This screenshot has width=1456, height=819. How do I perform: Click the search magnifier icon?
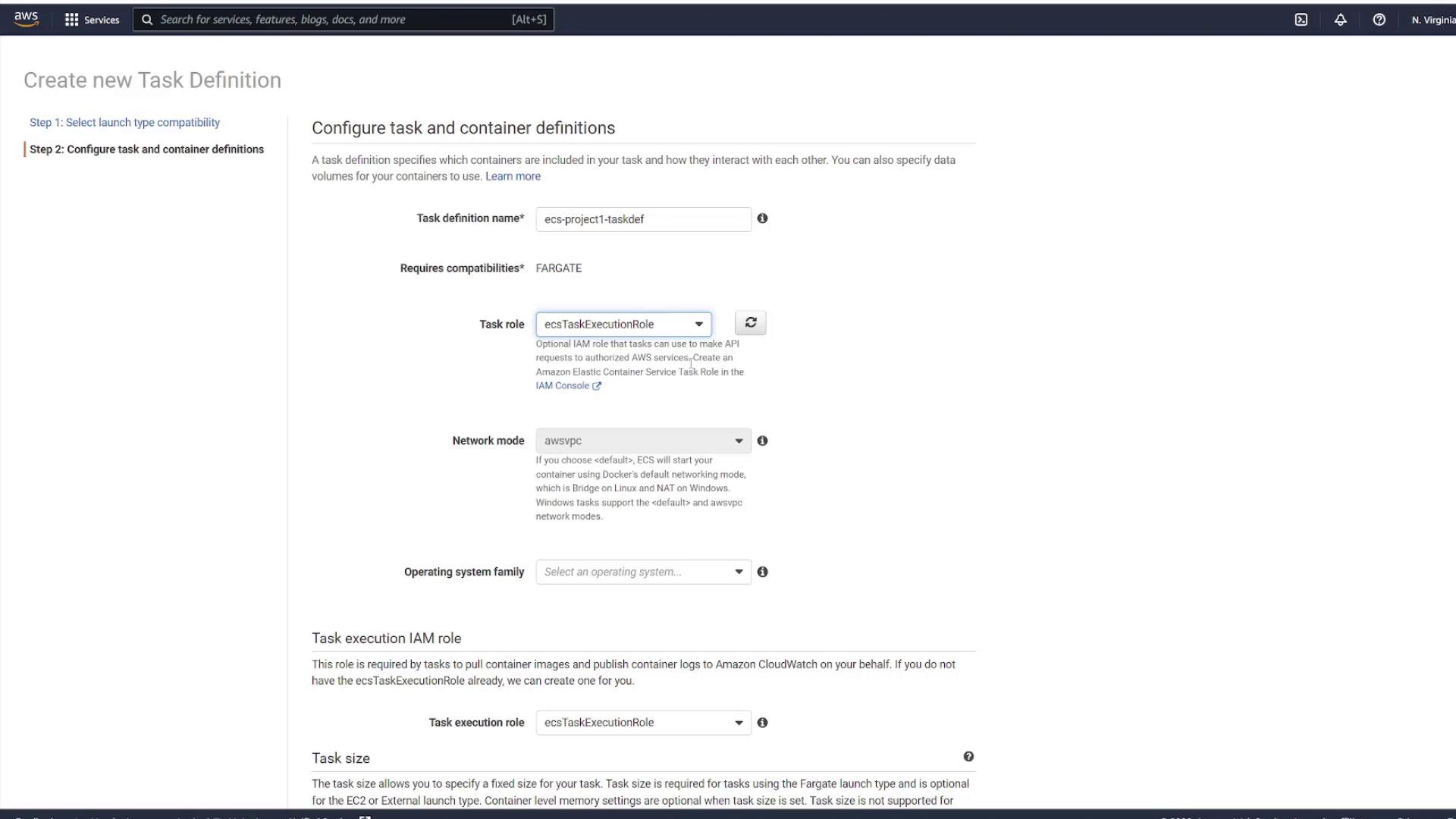tap(147, 20)
